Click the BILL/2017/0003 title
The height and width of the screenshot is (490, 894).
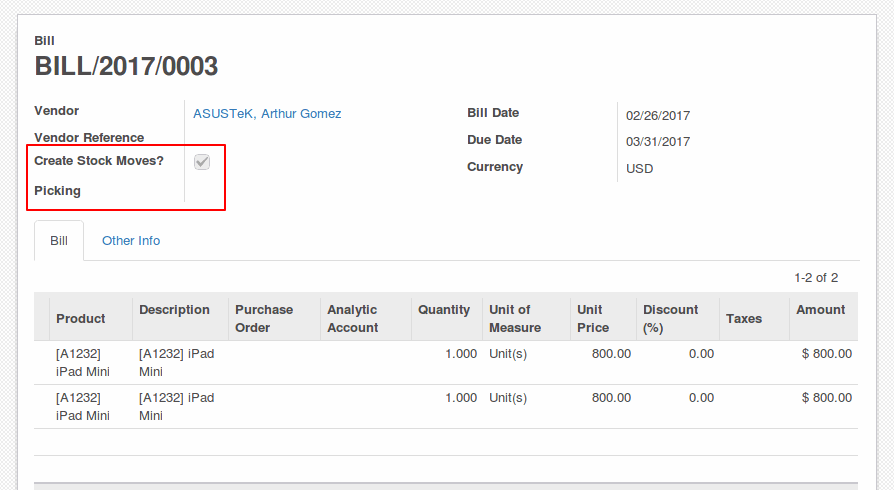(x=126, y=66)
